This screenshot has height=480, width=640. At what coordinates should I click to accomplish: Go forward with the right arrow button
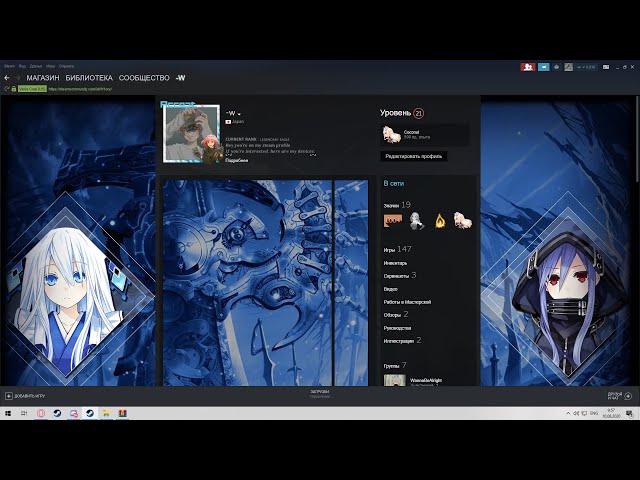[x=18, y=78]
